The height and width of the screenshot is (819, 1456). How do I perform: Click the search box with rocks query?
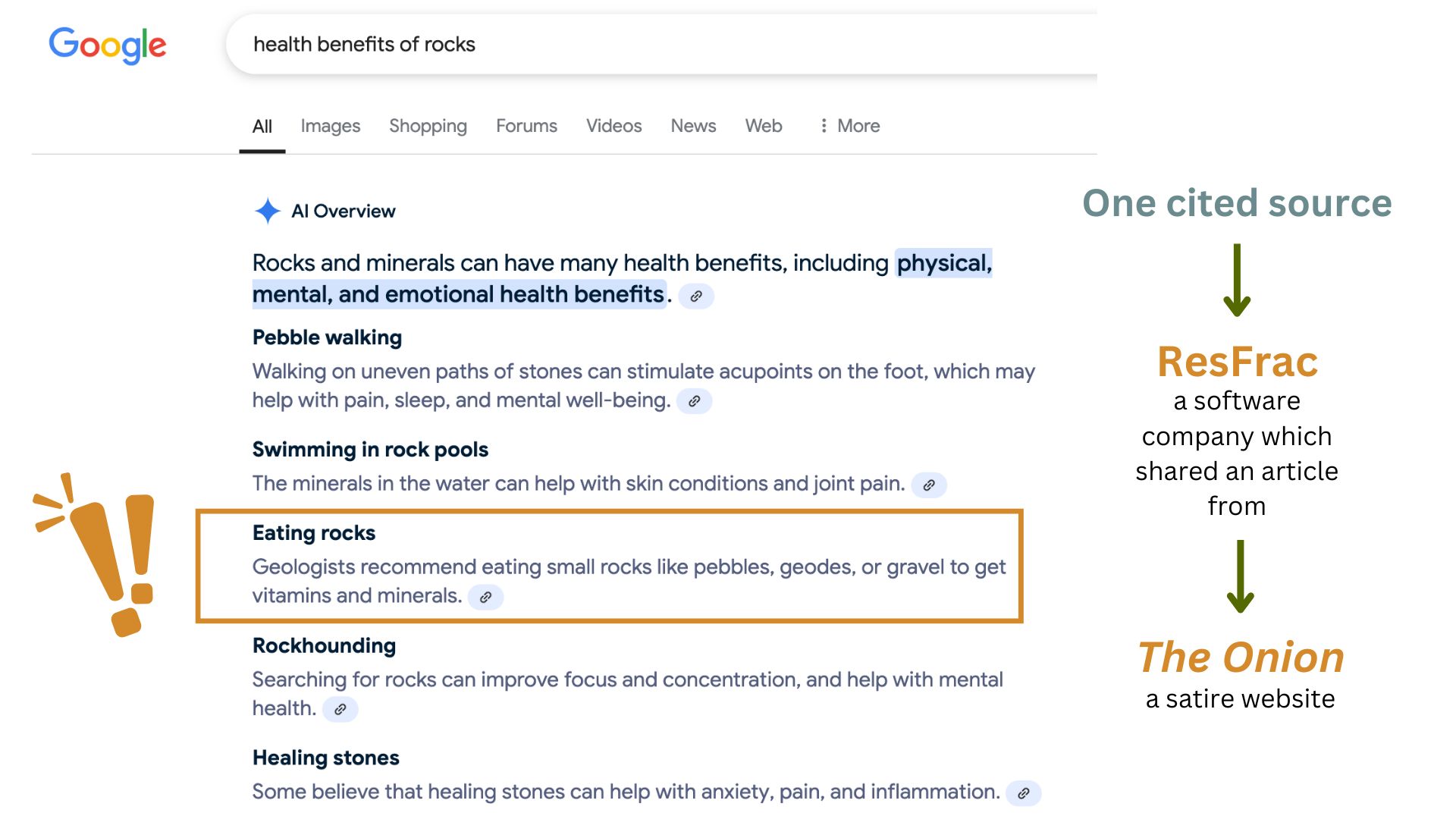660,44
